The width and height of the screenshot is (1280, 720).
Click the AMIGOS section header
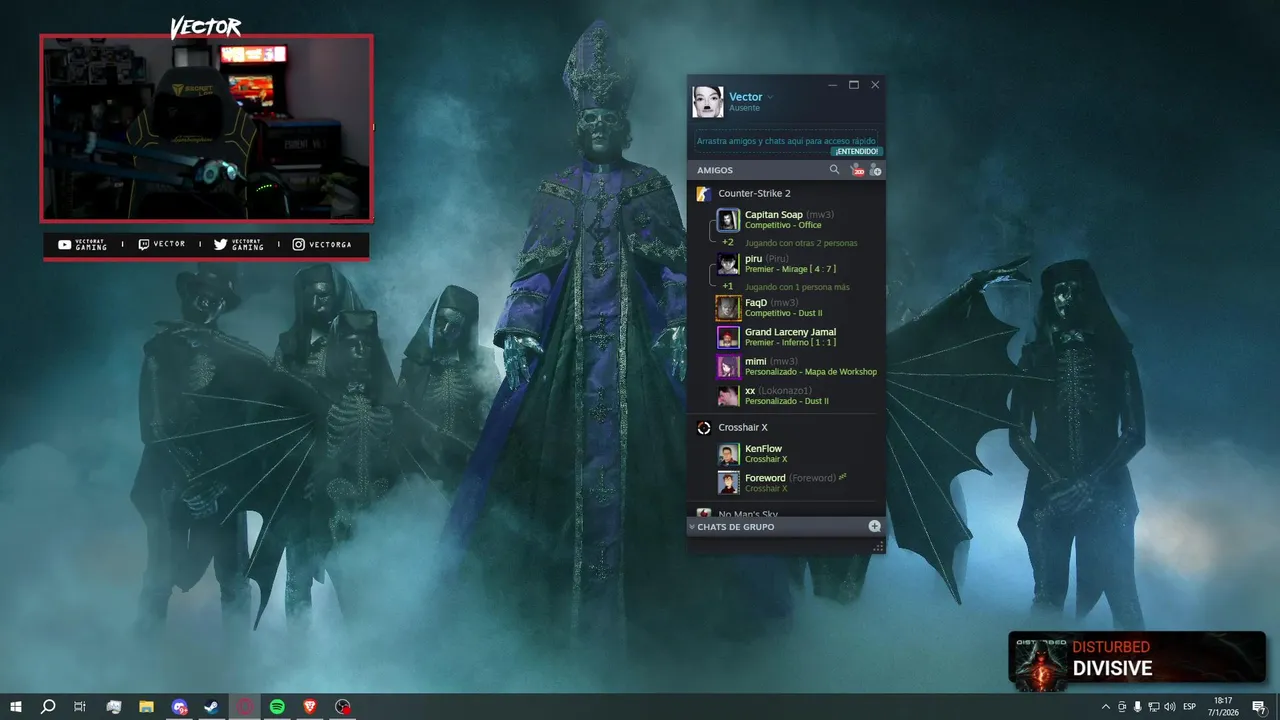(x=715, y=170)
